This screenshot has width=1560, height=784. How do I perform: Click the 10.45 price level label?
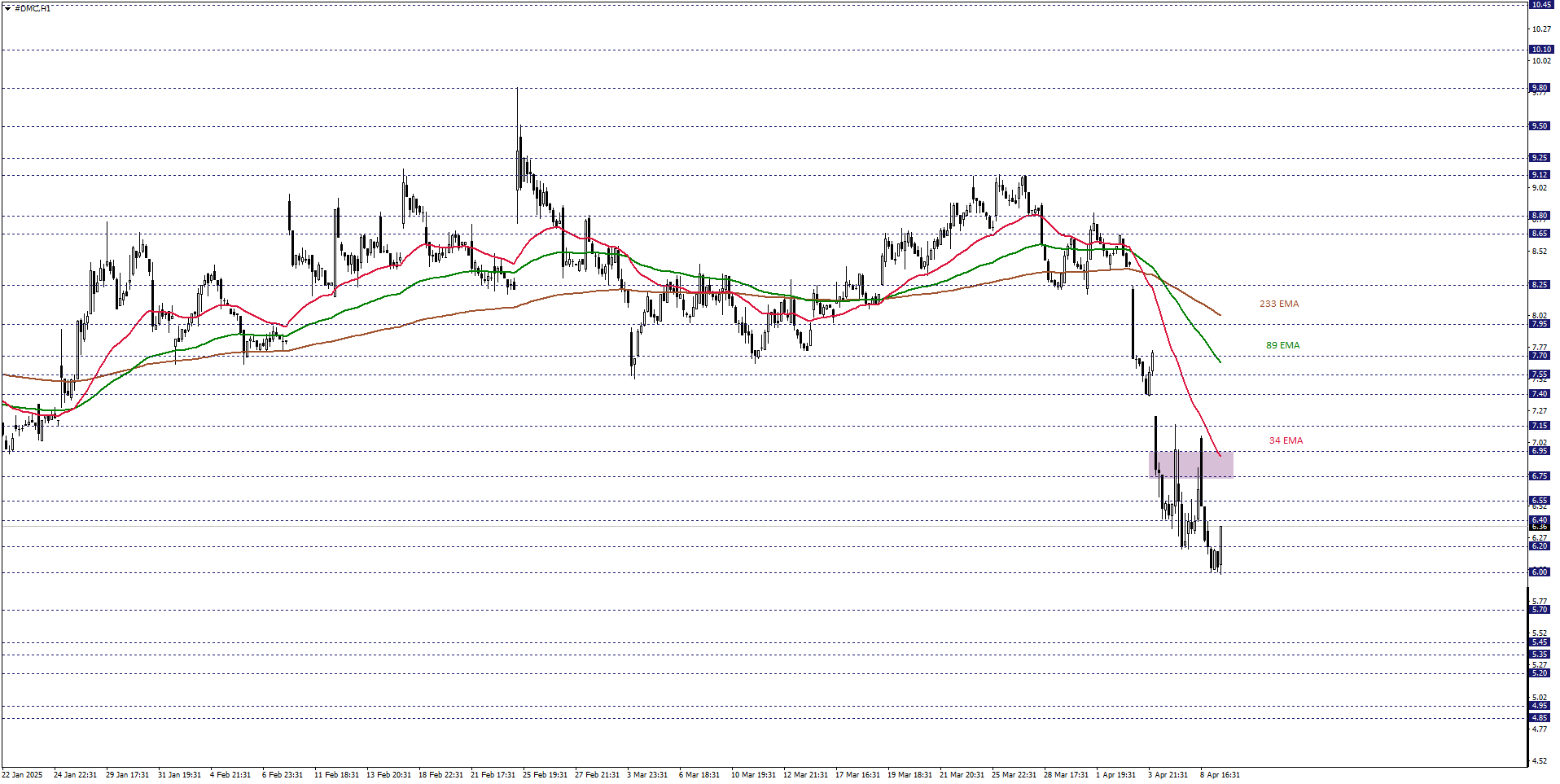pyautogui.click(x=1540, y=5)
